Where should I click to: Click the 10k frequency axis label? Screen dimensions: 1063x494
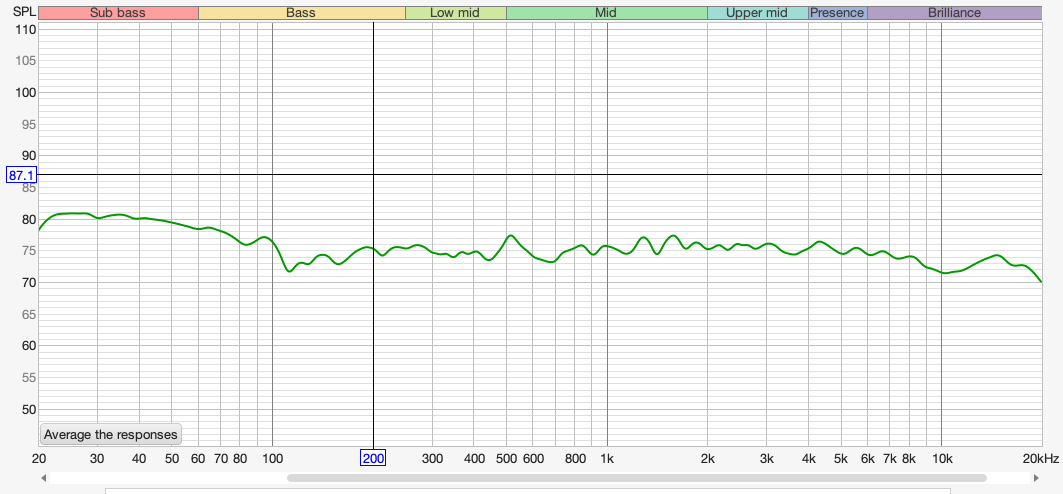[x=941, y=459]
